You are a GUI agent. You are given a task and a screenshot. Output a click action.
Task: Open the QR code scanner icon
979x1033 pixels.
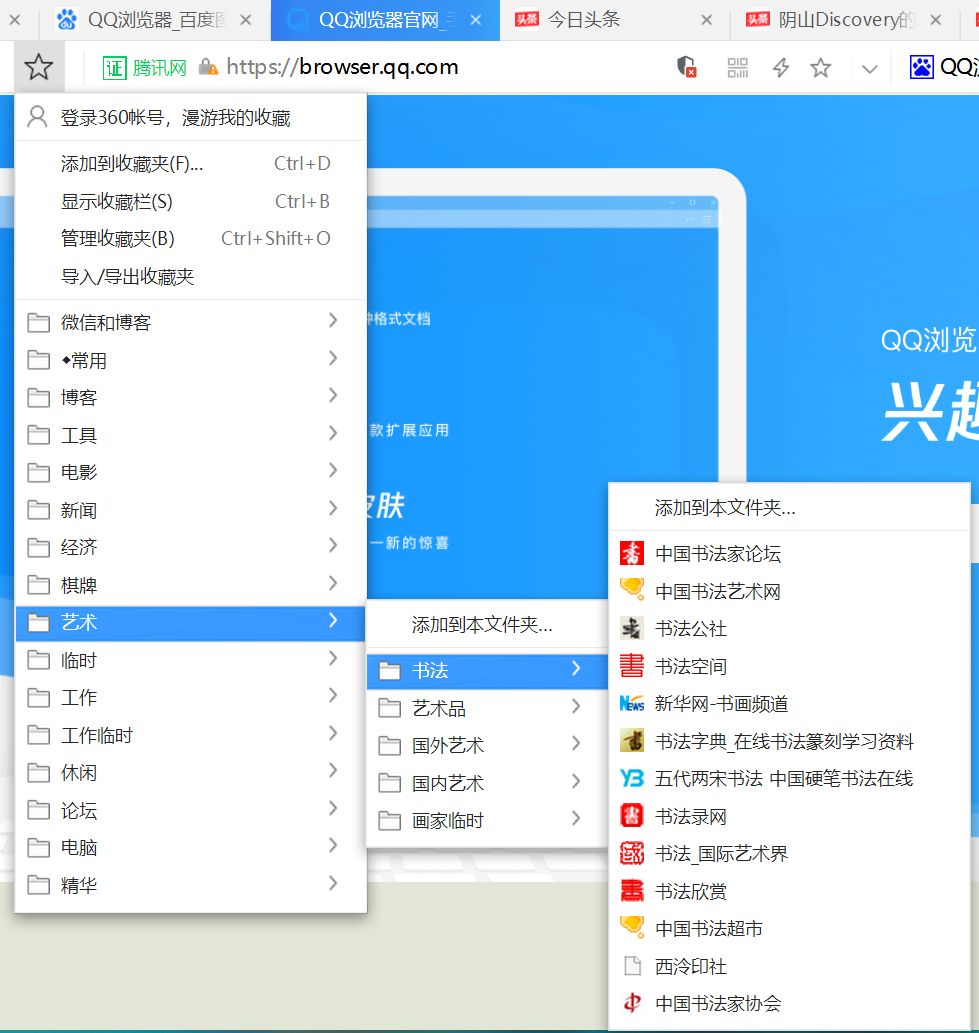(x=738, y=68)
